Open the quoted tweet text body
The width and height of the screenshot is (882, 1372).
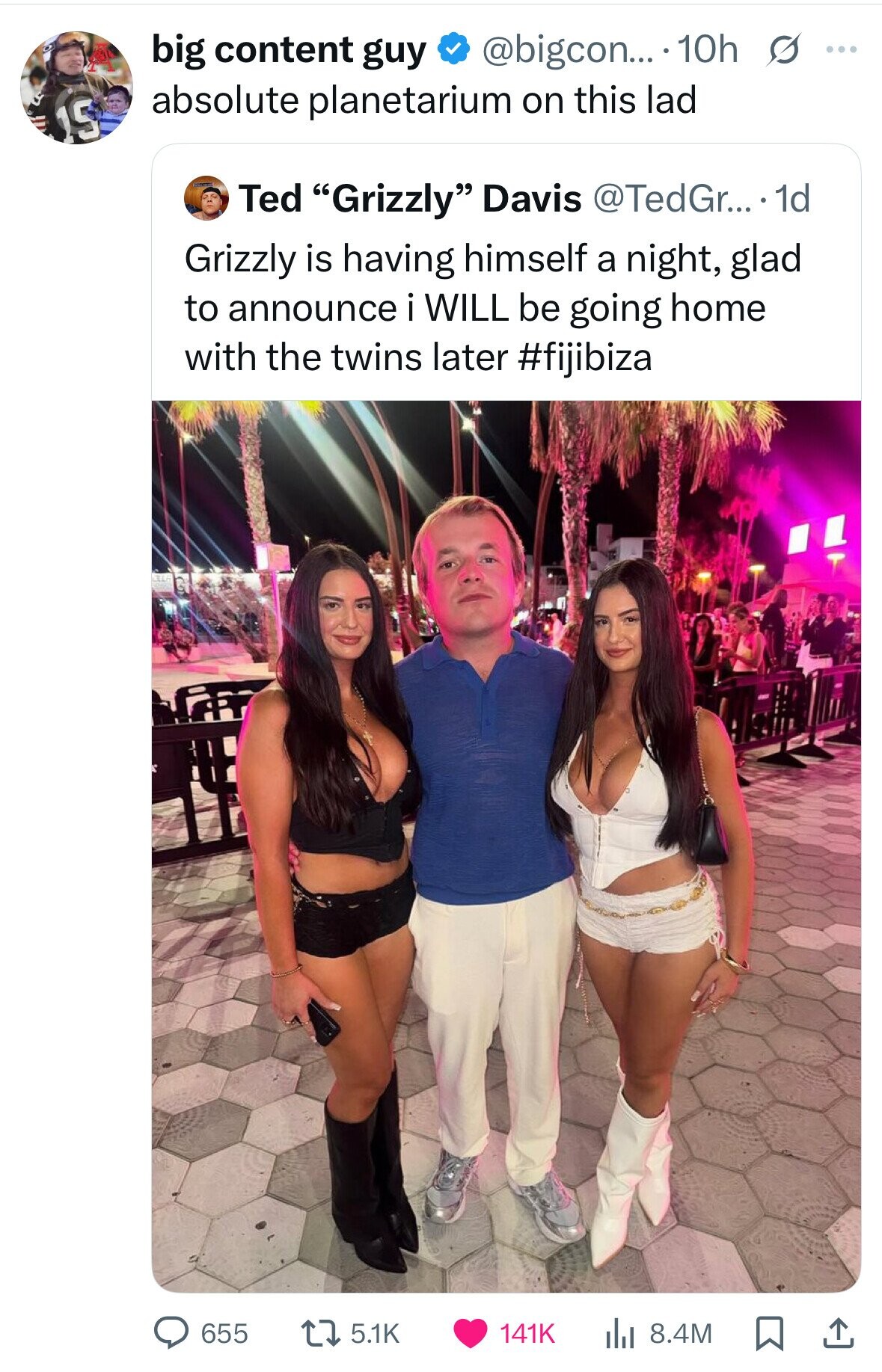[x=493, y=307]
